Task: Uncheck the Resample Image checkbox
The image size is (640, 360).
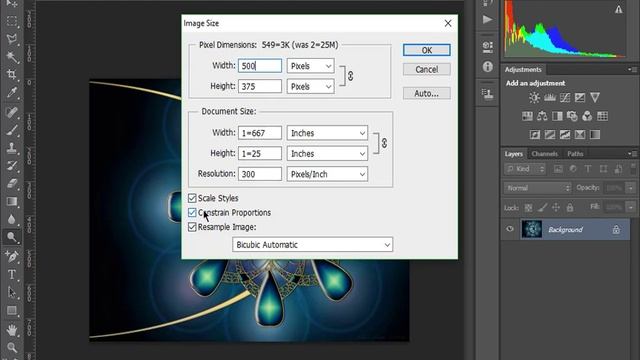Action: [x=192, y=227]
